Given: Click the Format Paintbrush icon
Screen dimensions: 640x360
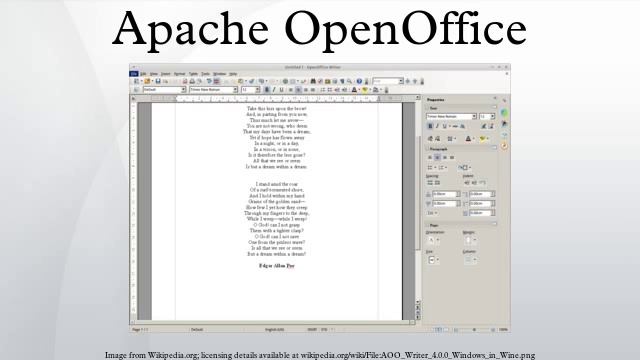Looking at the screenshot, I should [252, 81].
